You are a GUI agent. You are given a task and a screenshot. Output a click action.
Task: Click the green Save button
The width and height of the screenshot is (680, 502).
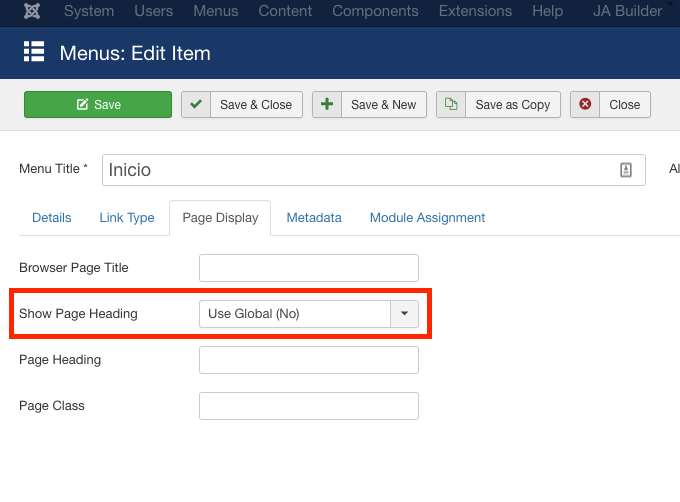pyautogui.click(x=98, y=105)
